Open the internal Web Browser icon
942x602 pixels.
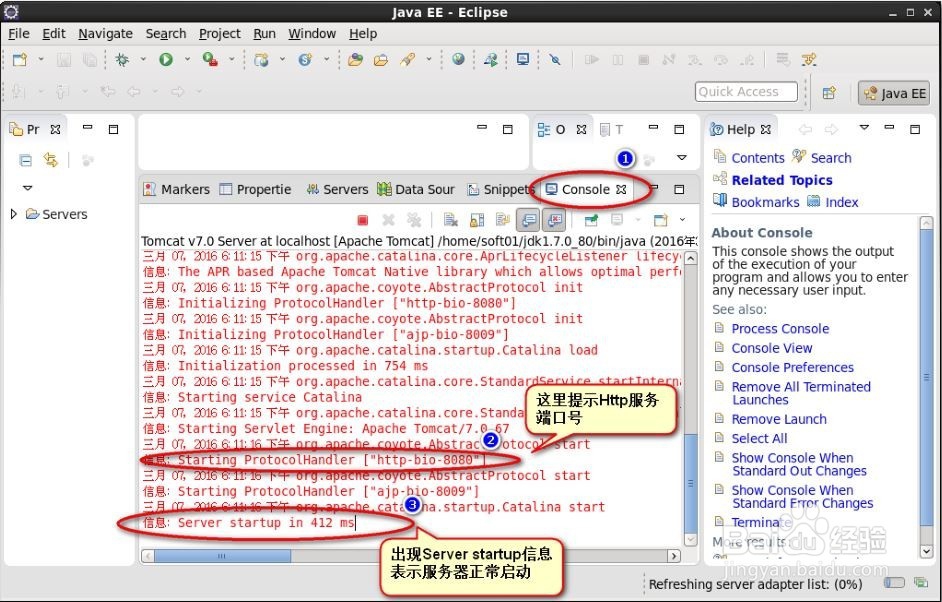coord(455,58)
